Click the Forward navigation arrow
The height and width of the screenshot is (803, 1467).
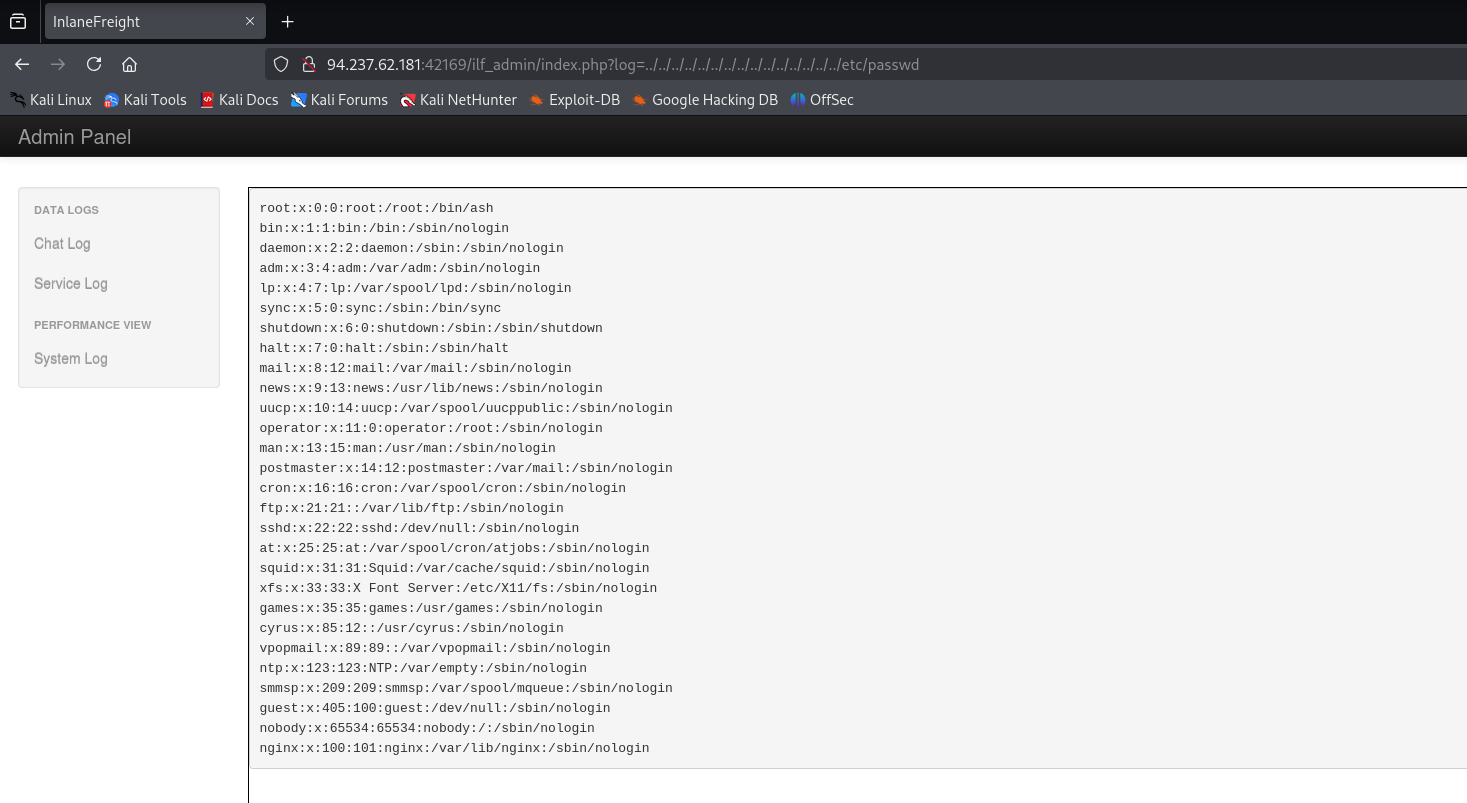point(58,64)
